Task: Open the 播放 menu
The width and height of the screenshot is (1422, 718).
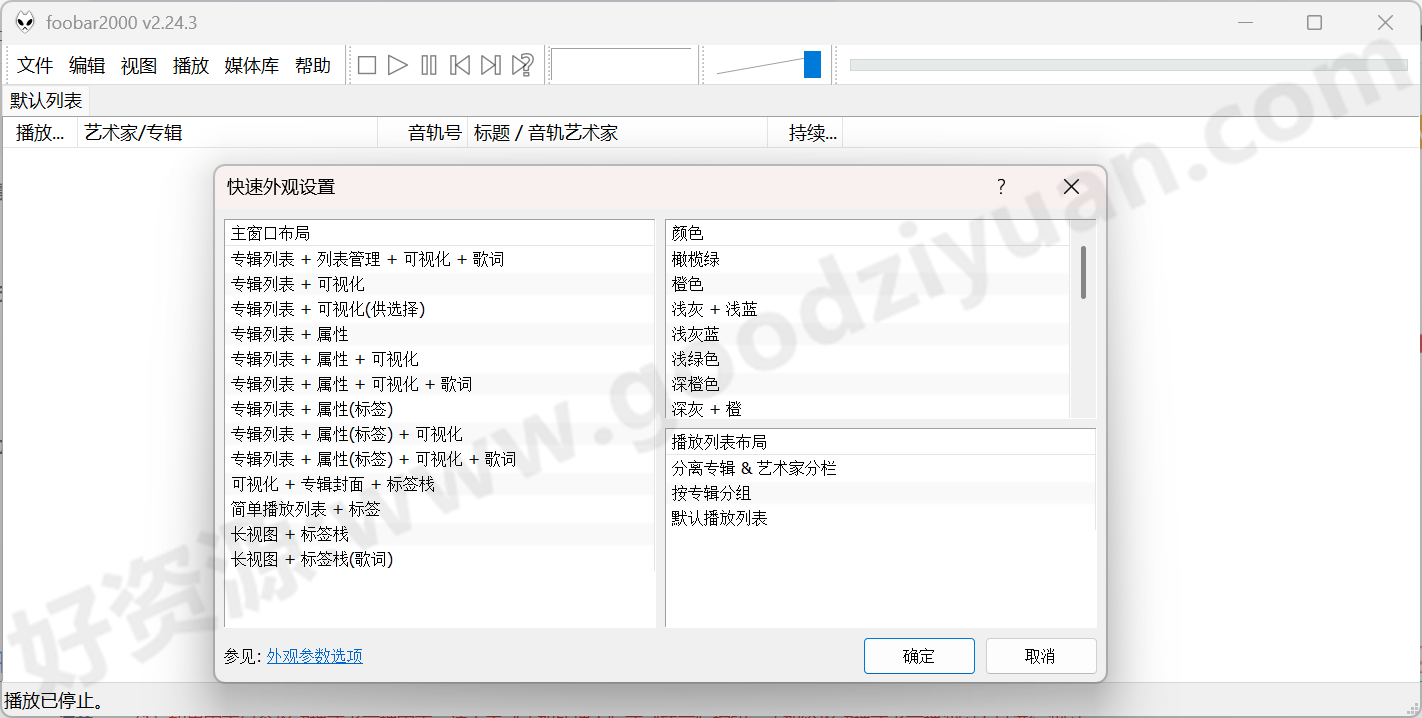Action: tap(191, 65)
